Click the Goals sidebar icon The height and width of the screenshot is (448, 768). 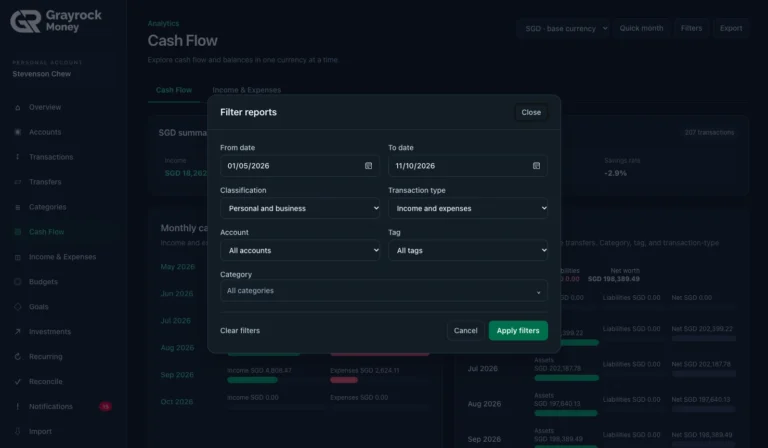pyautogui.click(x=18, y=307)
